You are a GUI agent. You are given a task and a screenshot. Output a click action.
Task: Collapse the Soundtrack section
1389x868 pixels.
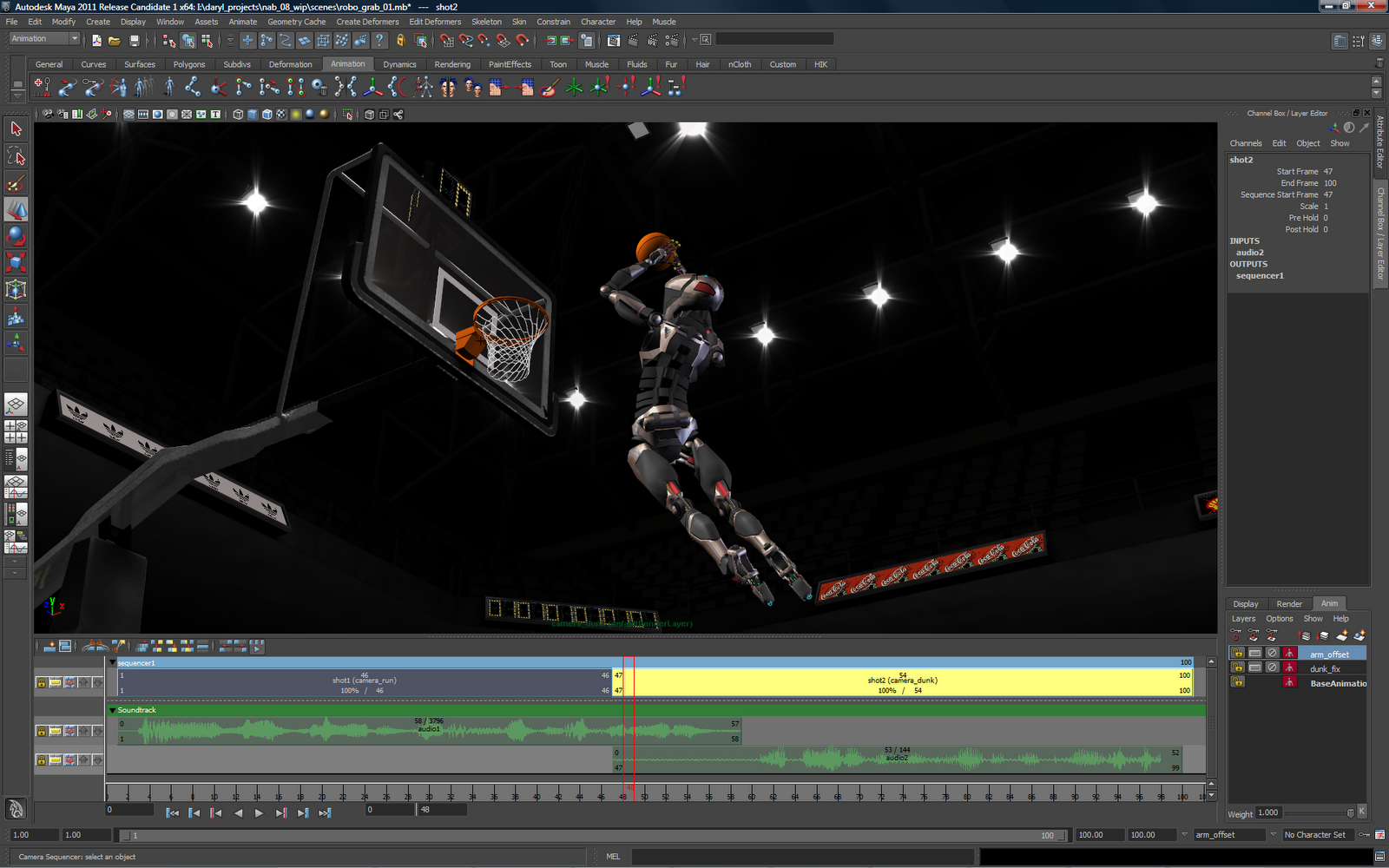(x=113, y=709)
